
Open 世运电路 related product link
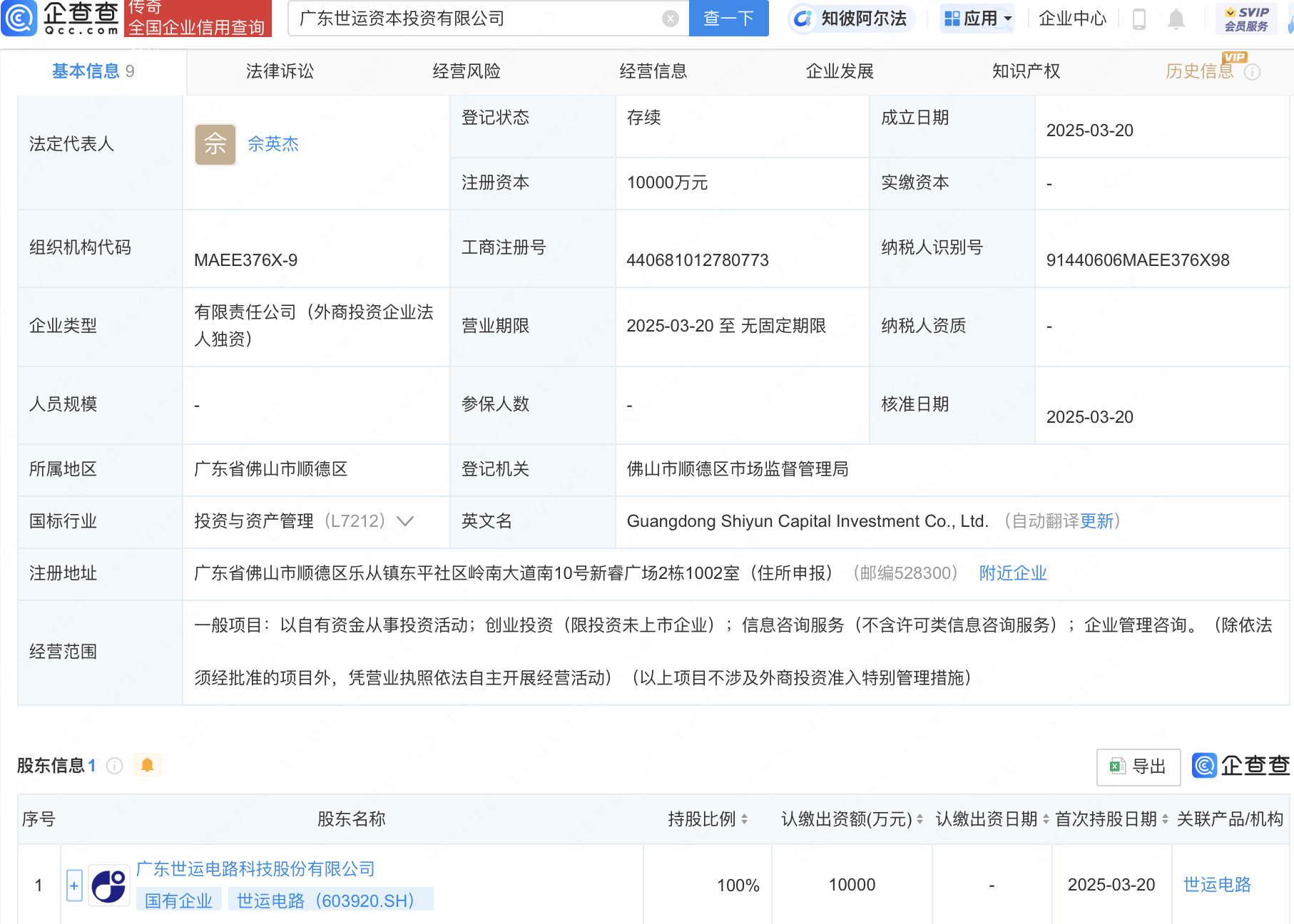[1217, 885]
